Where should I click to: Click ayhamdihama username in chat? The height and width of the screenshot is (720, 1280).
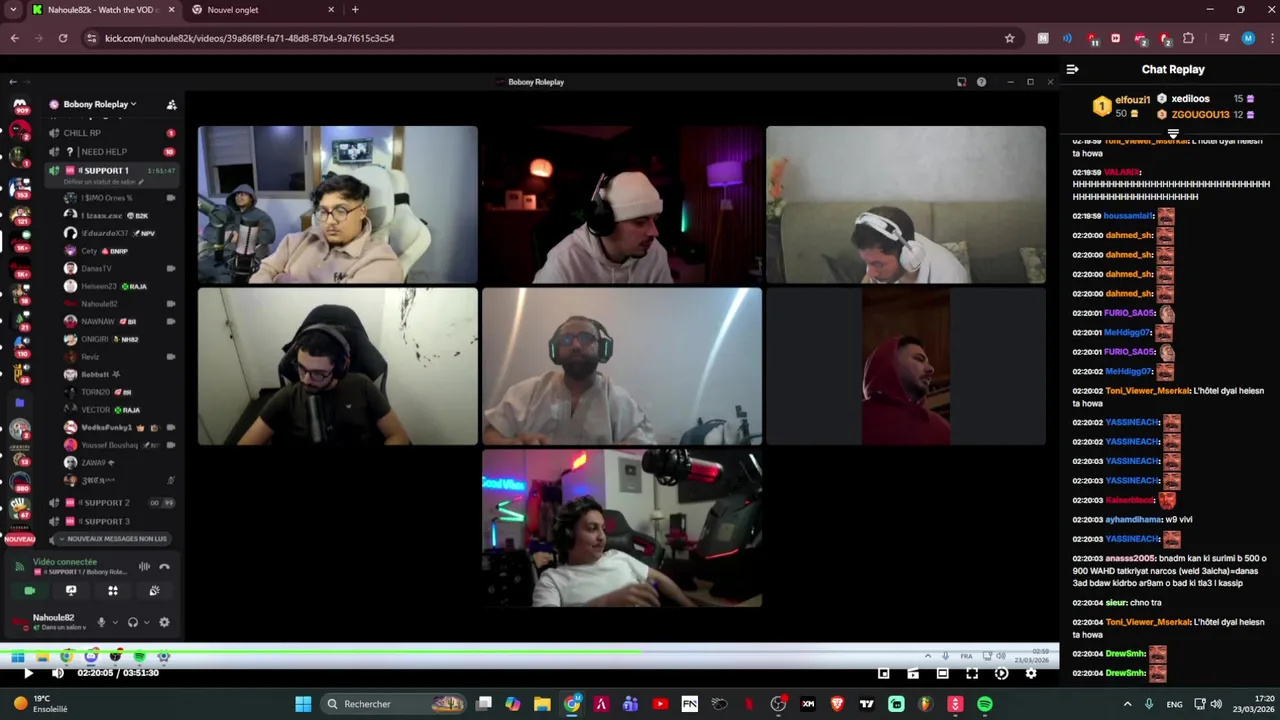pos(1133,520)
